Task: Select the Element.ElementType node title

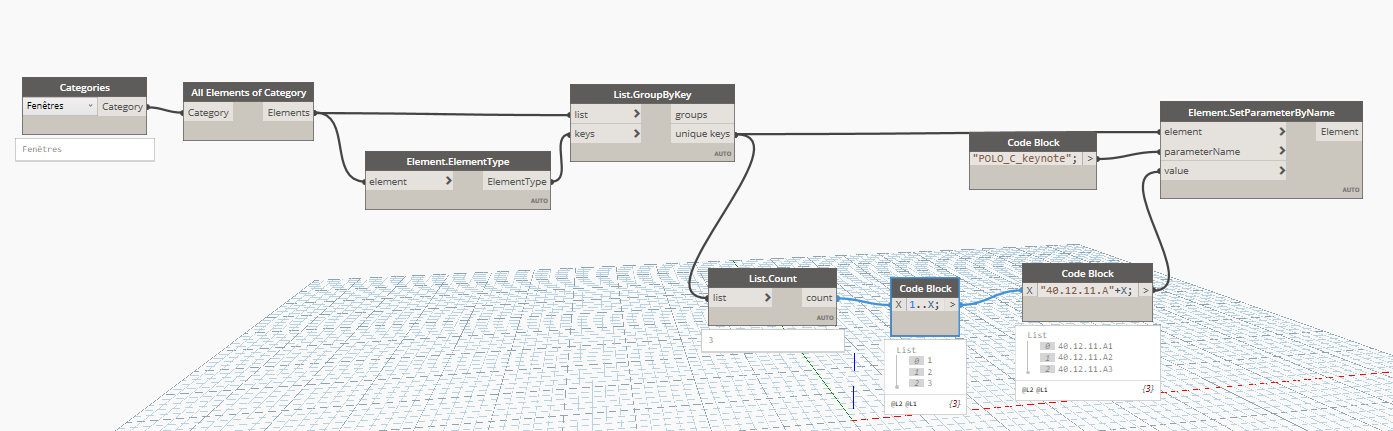Action: pos(458,161)
